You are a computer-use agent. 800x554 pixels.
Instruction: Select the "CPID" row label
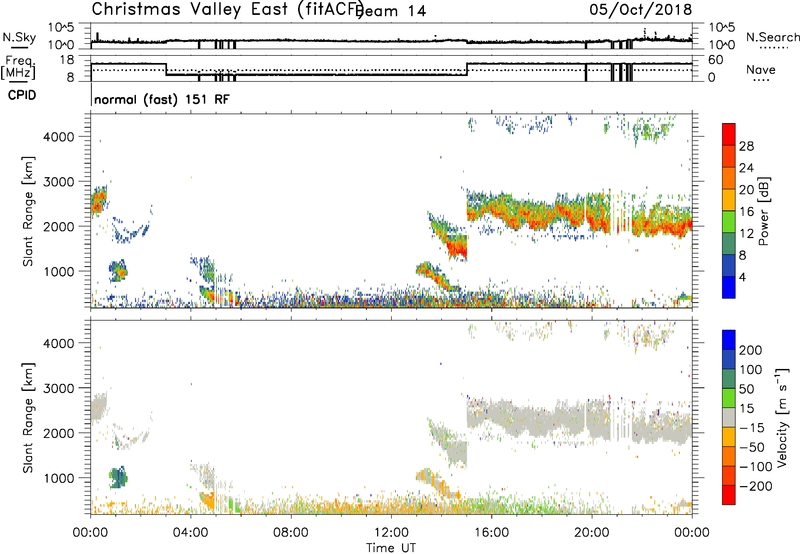[22, 95]
